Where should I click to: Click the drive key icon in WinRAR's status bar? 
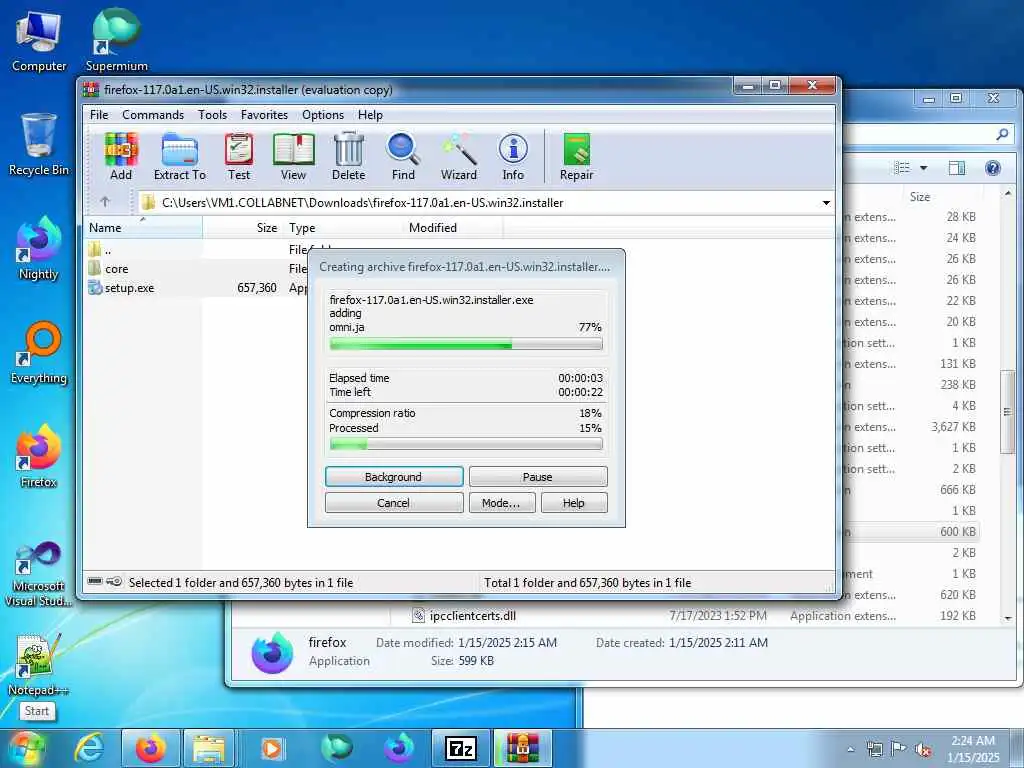tap(114, 581)
